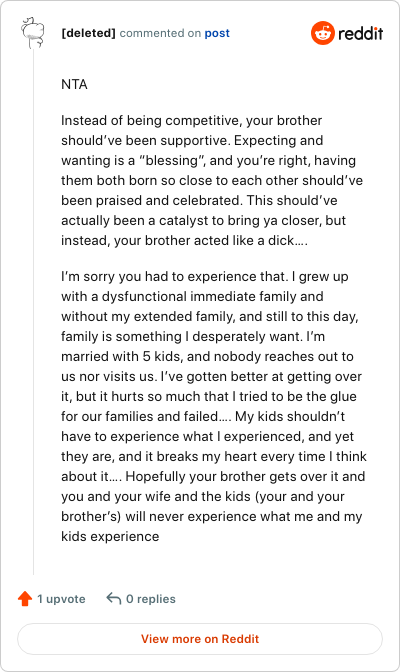Click the NTA verdict line
Screen dimensions: 400x672
click(74, 84)
